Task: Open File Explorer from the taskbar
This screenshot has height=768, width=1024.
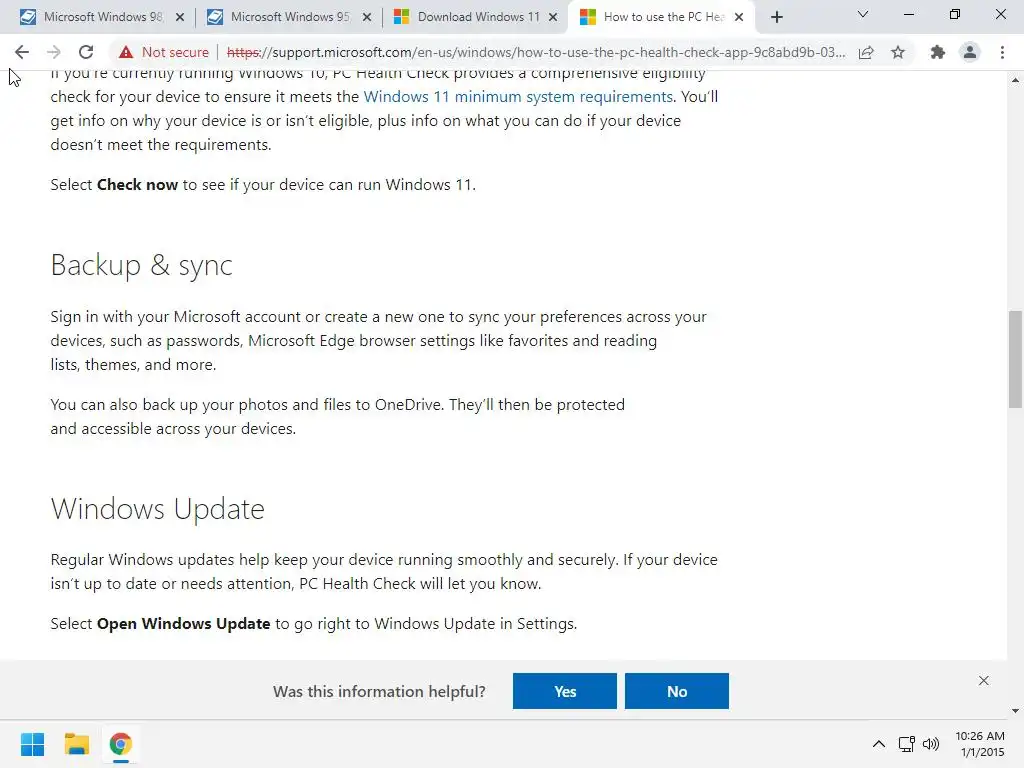Action: (x=76, y=744)
